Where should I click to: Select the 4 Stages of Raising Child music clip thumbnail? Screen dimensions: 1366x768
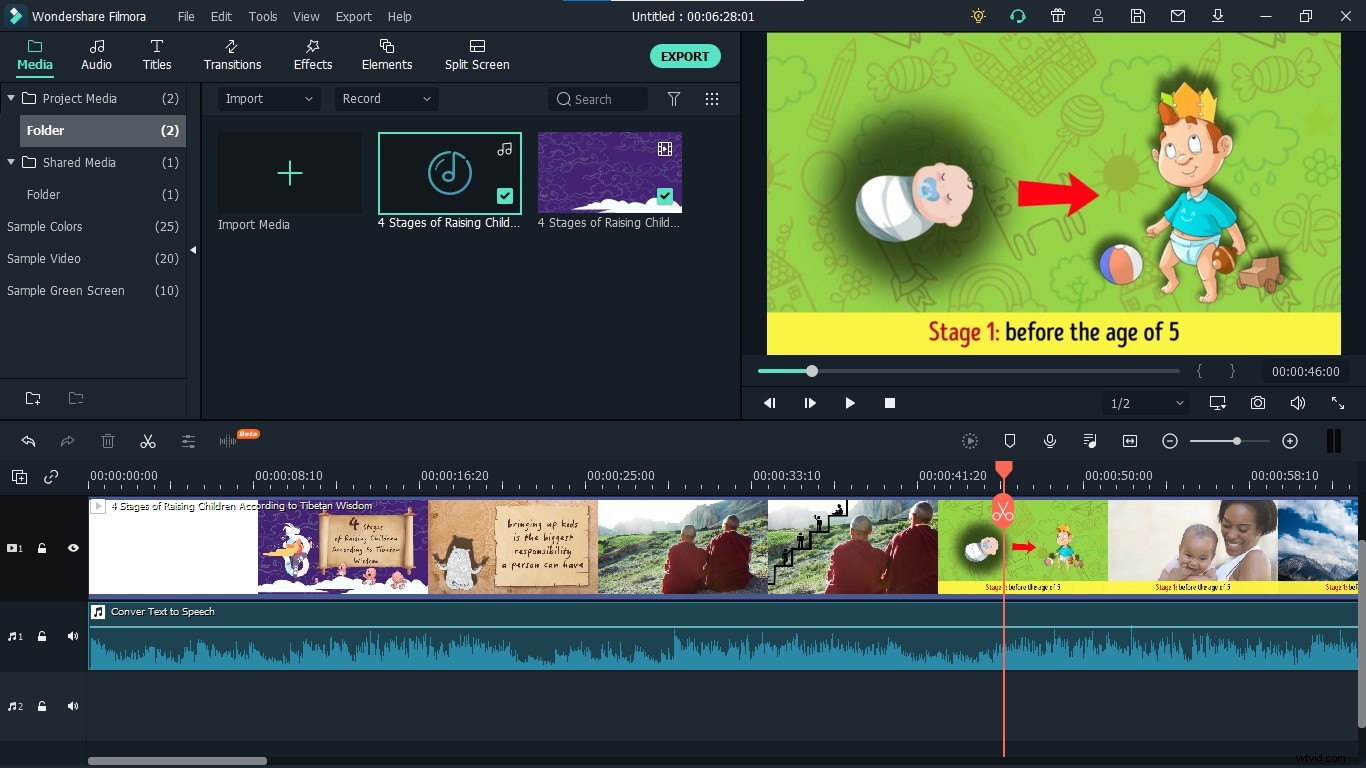(449, 172)
